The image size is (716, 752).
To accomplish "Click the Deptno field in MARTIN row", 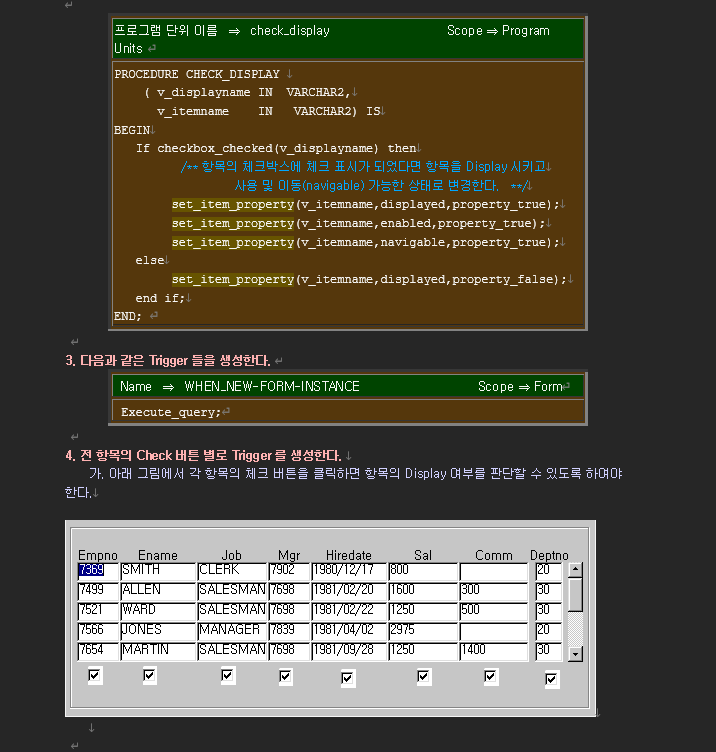I will pos(548,651).
